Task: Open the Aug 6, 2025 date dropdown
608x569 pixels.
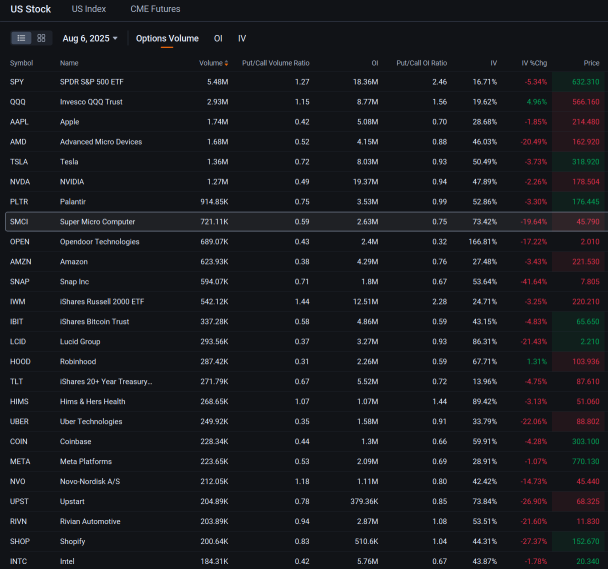Action: click(90, 38)
